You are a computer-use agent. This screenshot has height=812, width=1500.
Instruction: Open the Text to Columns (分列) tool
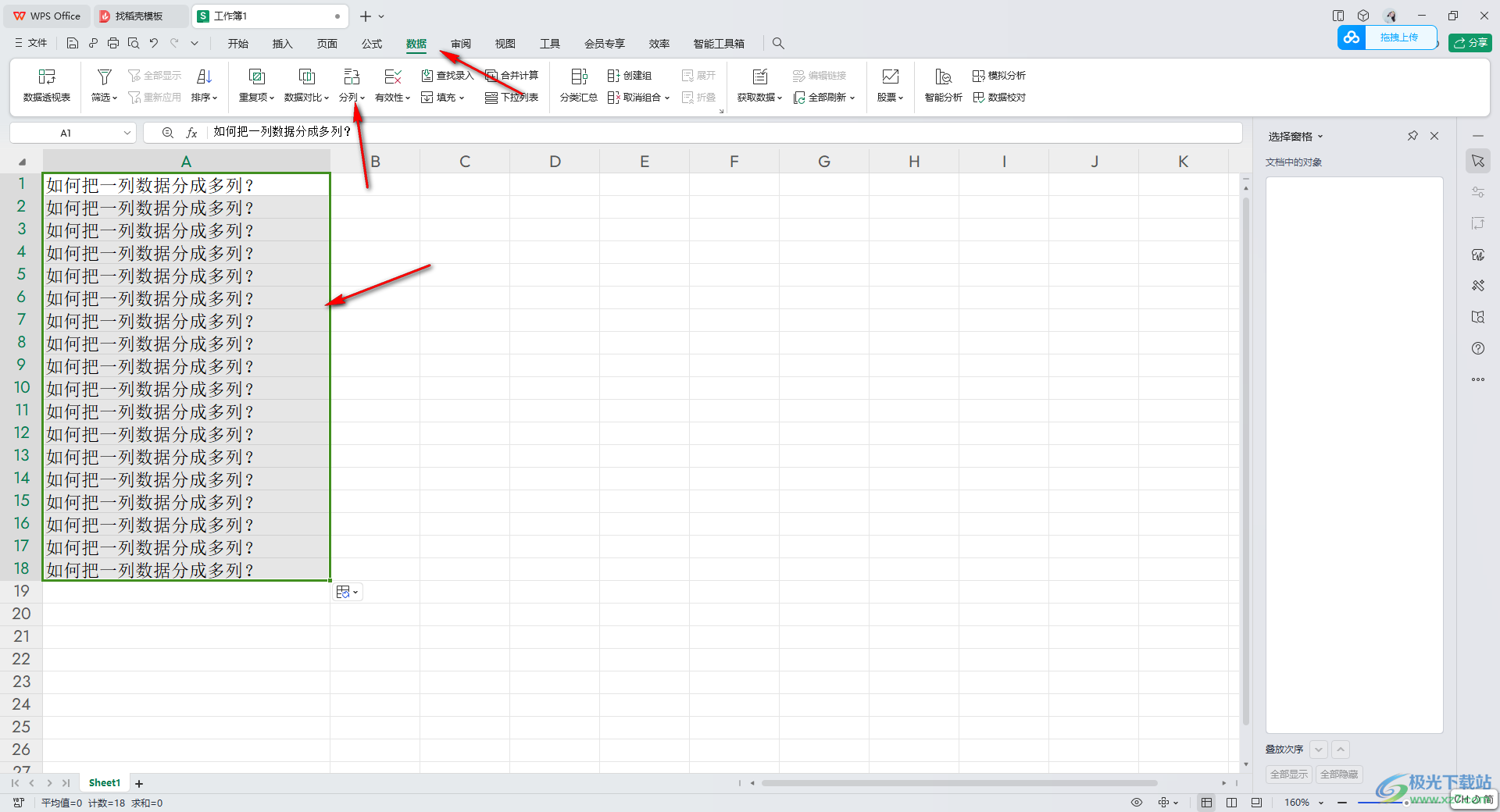point(352,85)
